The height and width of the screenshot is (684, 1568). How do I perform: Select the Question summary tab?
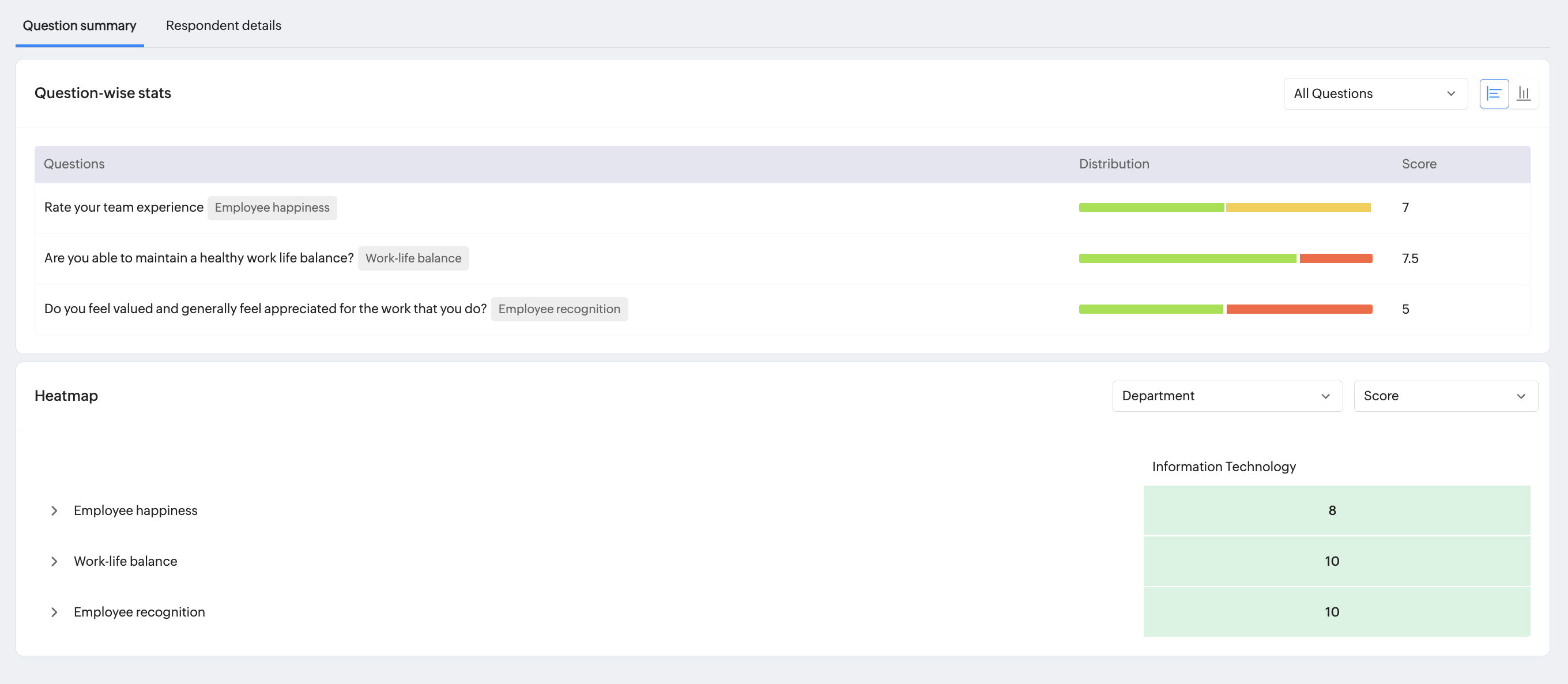pos(80,25)
